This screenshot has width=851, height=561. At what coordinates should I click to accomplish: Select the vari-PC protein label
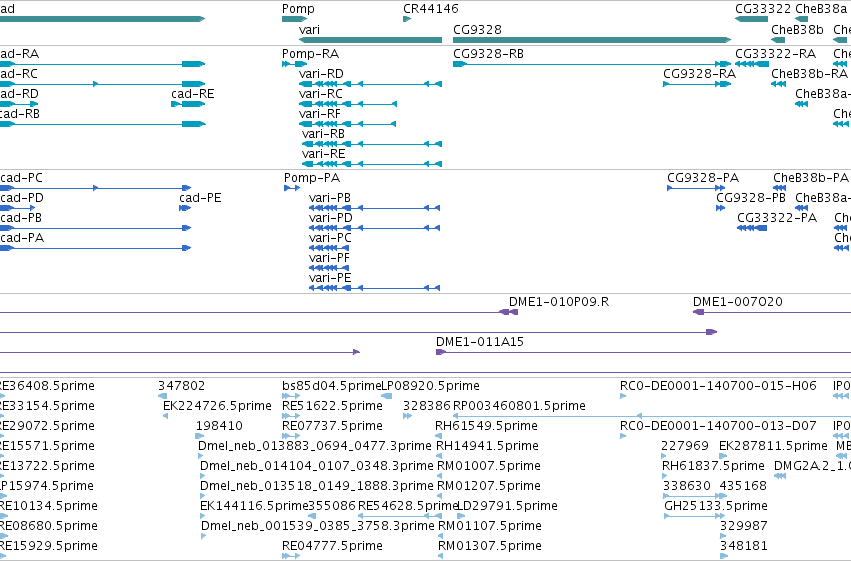click(330, 238)
